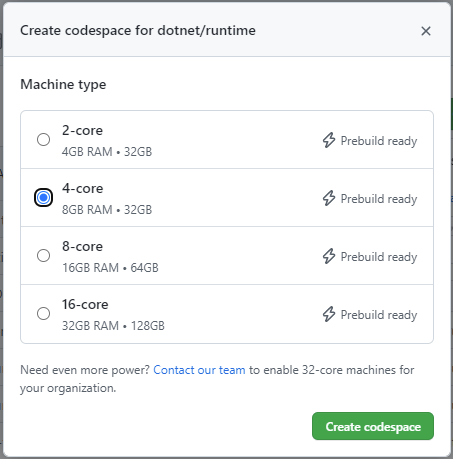Click the lightning icon beside 2-core prebuild
This screenshot has height=459, width=453.
(x=329, y=140)
